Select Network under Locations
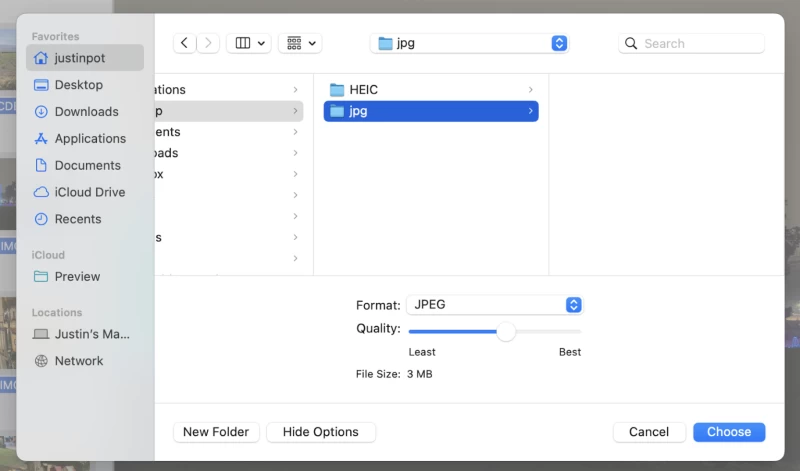 click(x=79, y=361)
